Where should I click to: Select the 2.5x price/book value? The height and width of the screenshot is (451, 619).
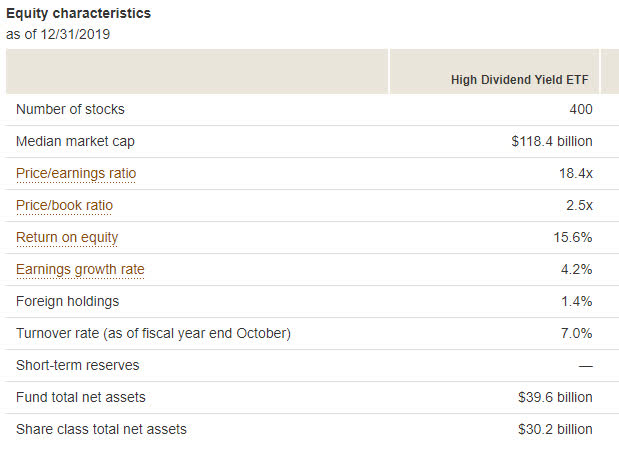click(x=579, y=205)
